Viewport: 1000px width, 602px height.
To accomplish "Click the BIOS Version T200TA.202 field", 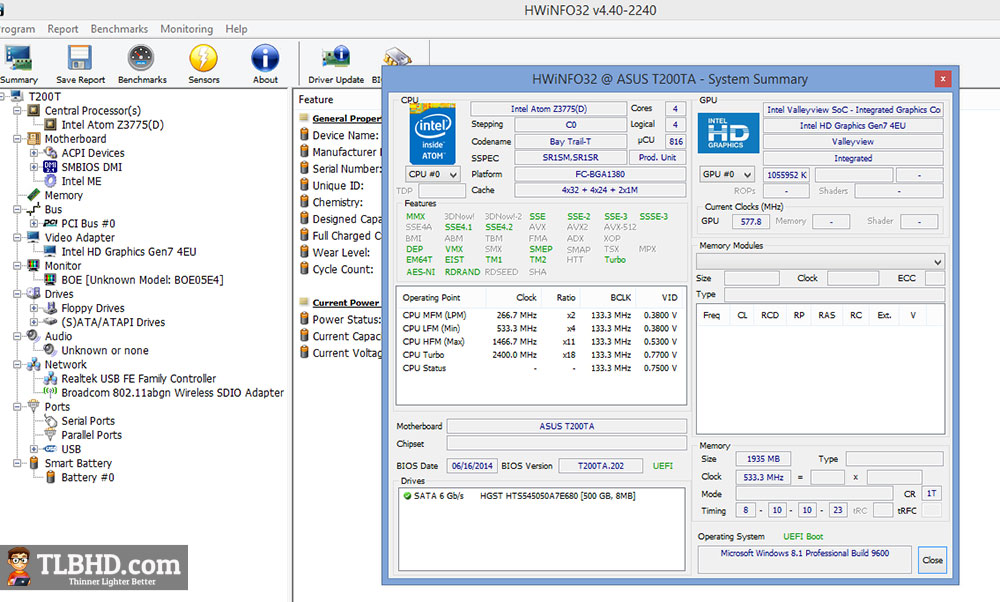I will 601,466.
